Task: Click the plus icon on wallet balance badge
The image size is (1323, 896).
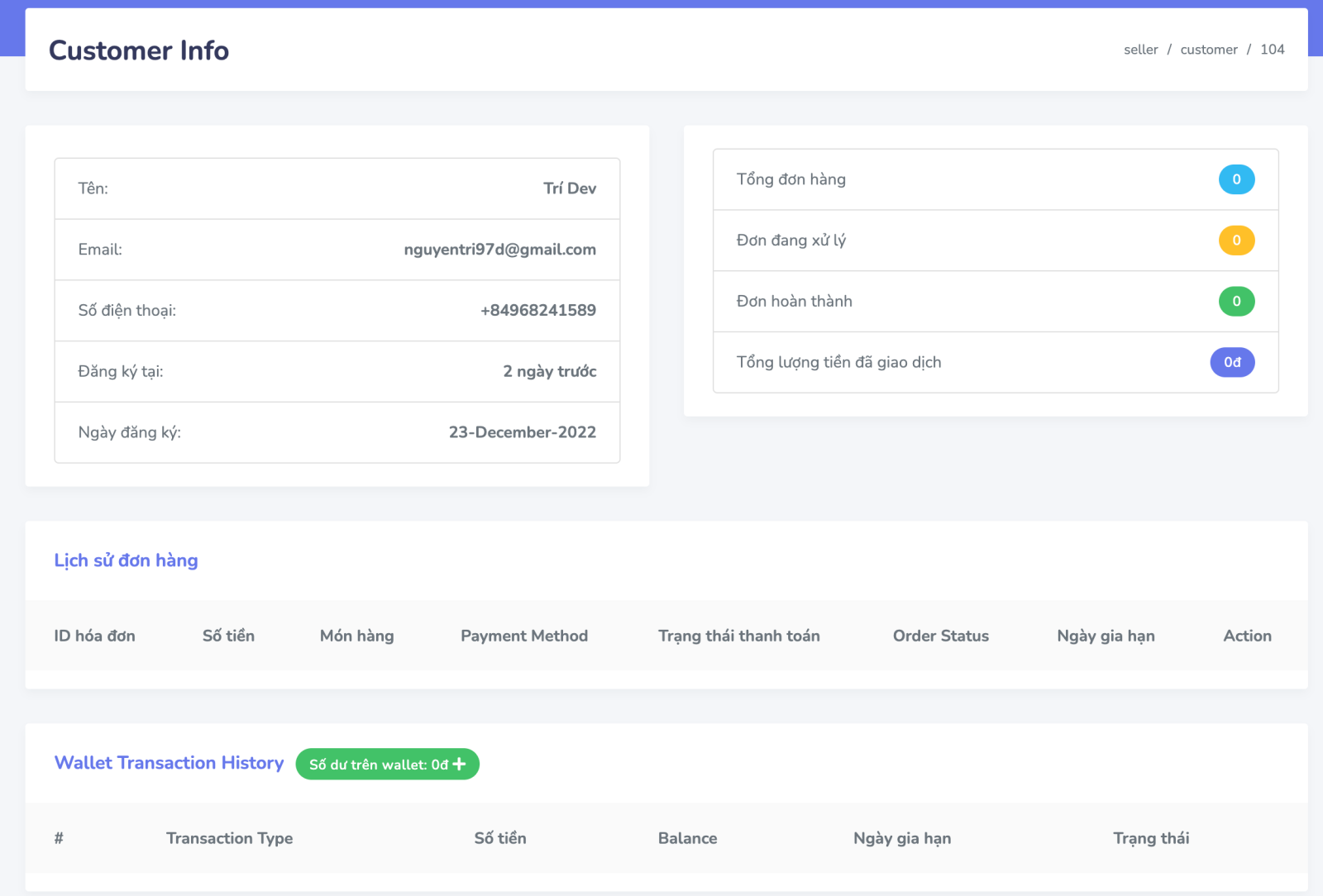Action: point(460,765)
